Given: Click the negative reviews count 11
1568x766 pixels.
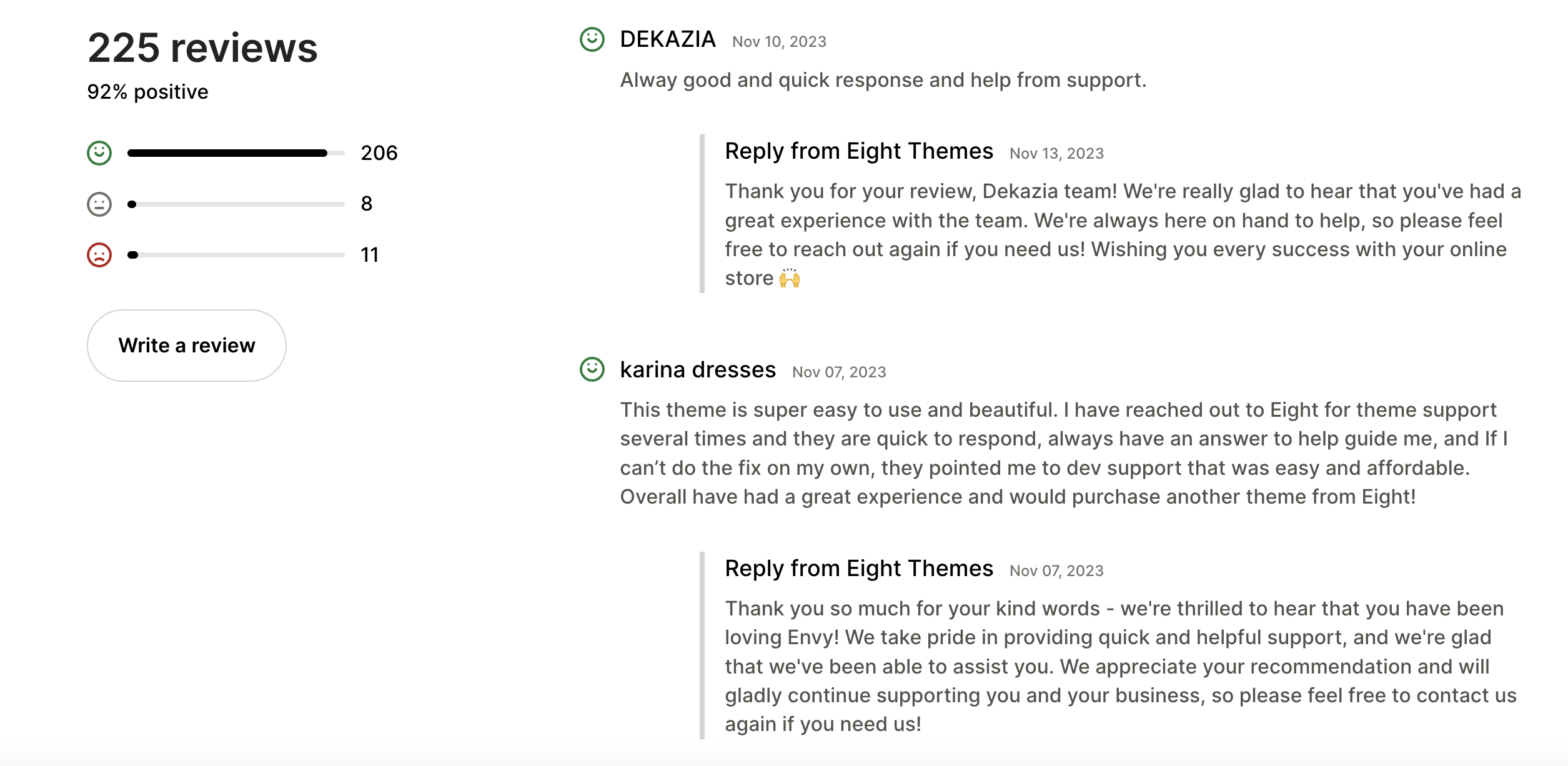Looking at the screenshot, I should (370, 254).
